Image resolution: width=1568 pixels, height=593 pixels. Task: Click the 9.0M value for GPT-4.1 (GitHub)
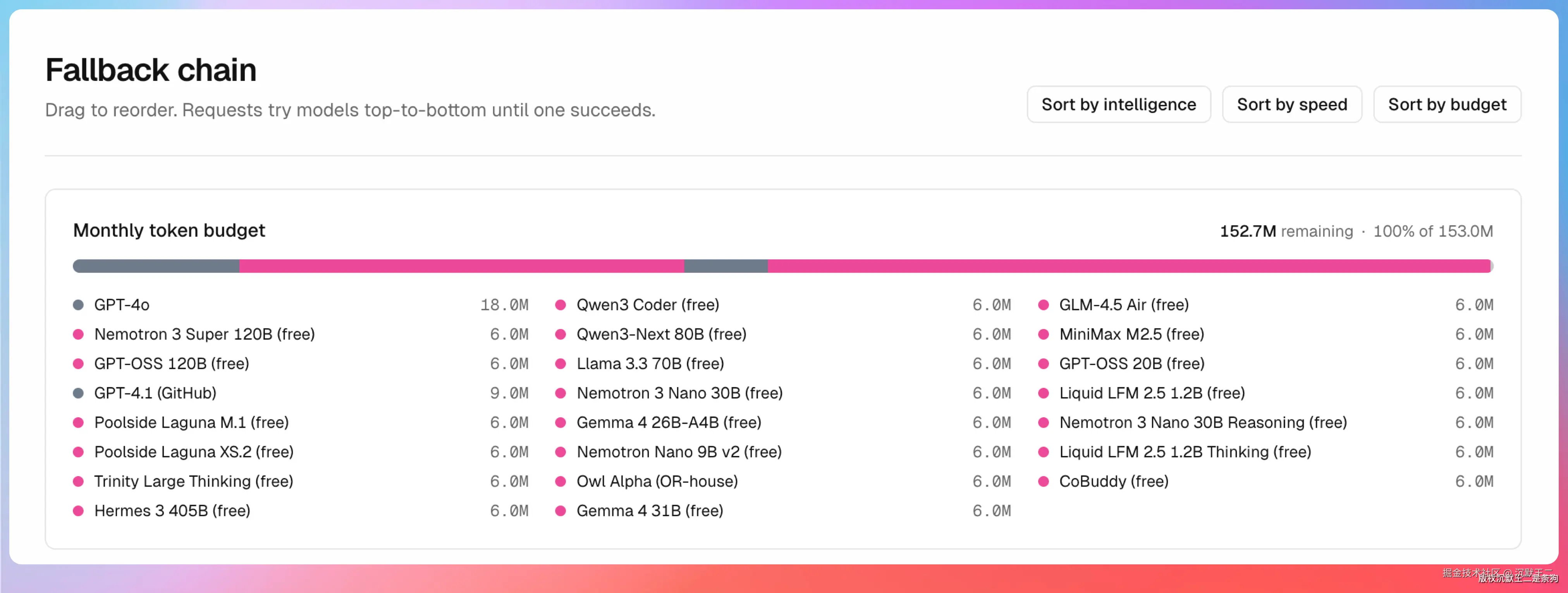click(509, 393)
